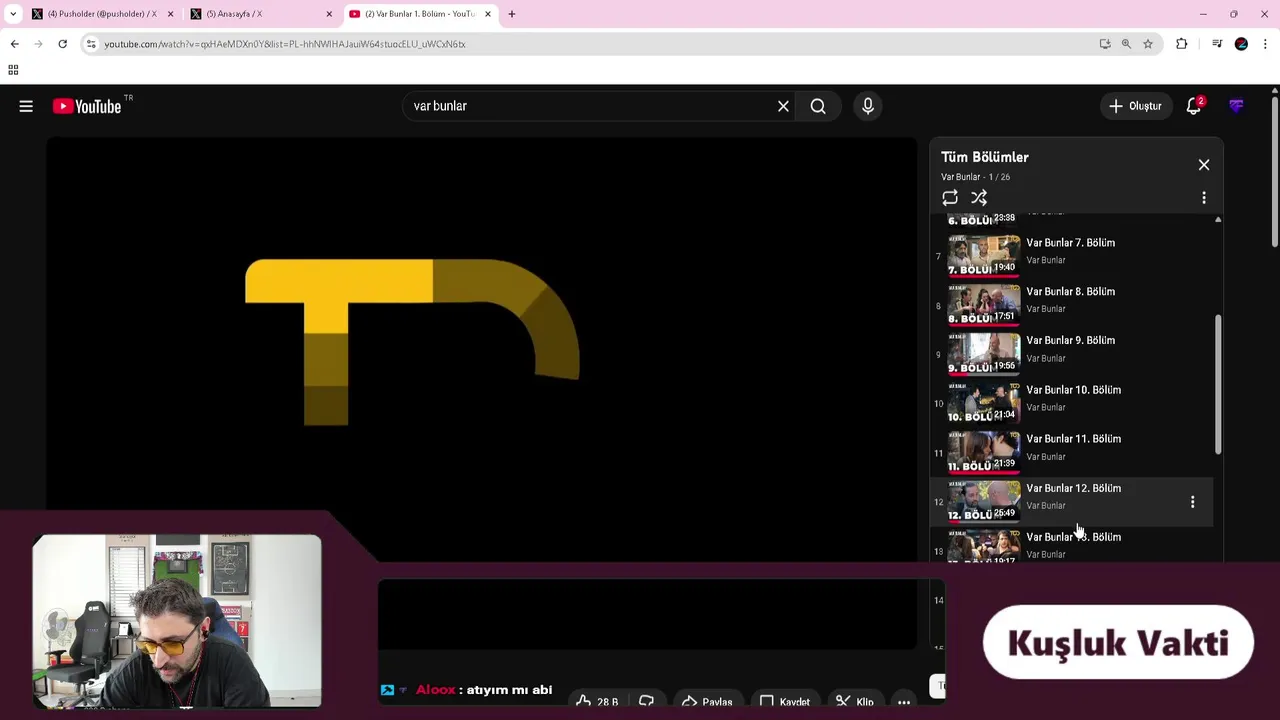1280x720 pixels.
Task: Select title "Var Bunlar 11. Bölüm"
Action: tap(1073, 439)
